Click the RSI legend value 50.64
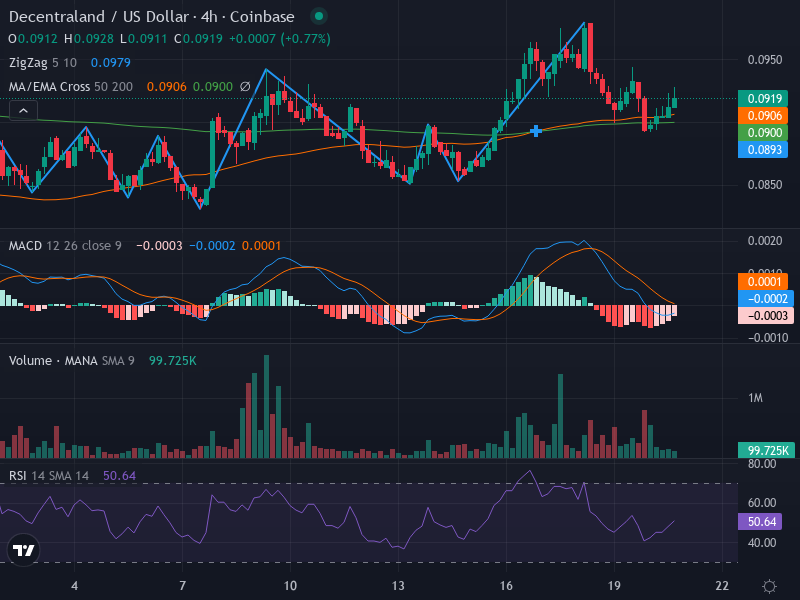 click(x=119, y=476)
